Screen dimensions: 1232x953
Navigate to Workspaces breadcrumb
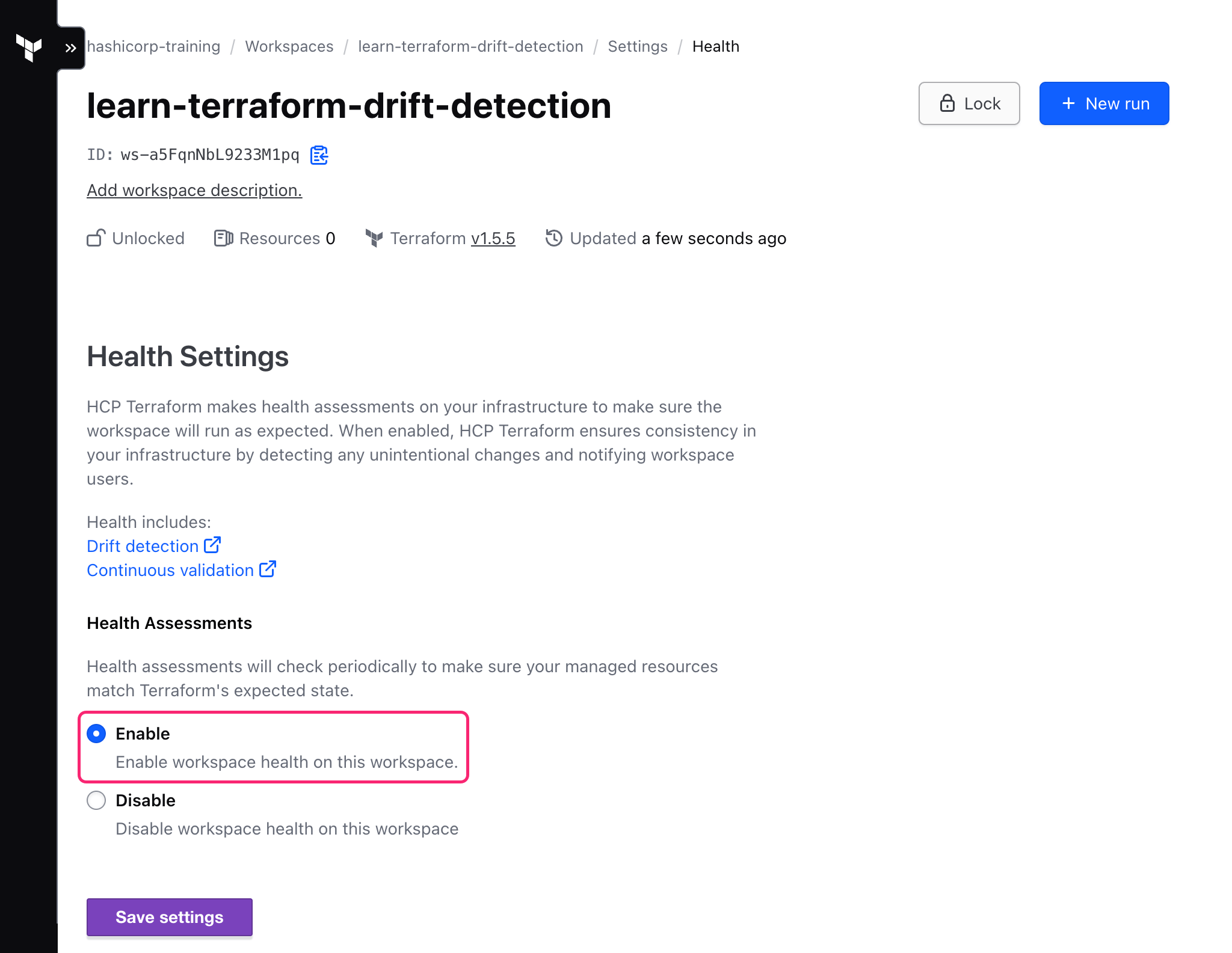click(289, 46)
